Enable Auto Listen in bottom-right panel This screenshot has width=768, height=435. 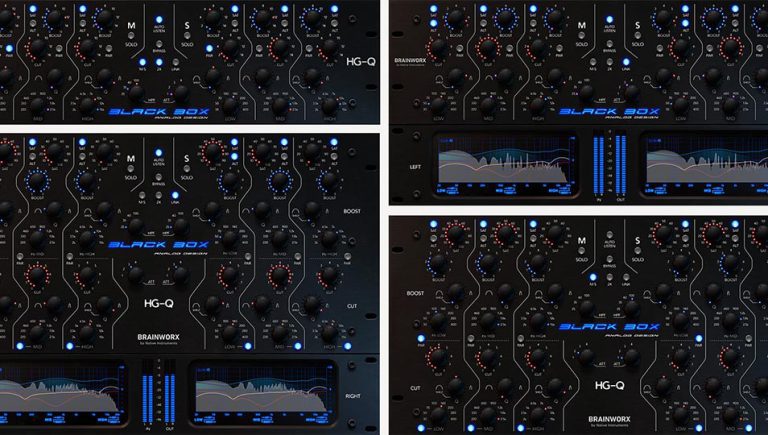point(609,235)
